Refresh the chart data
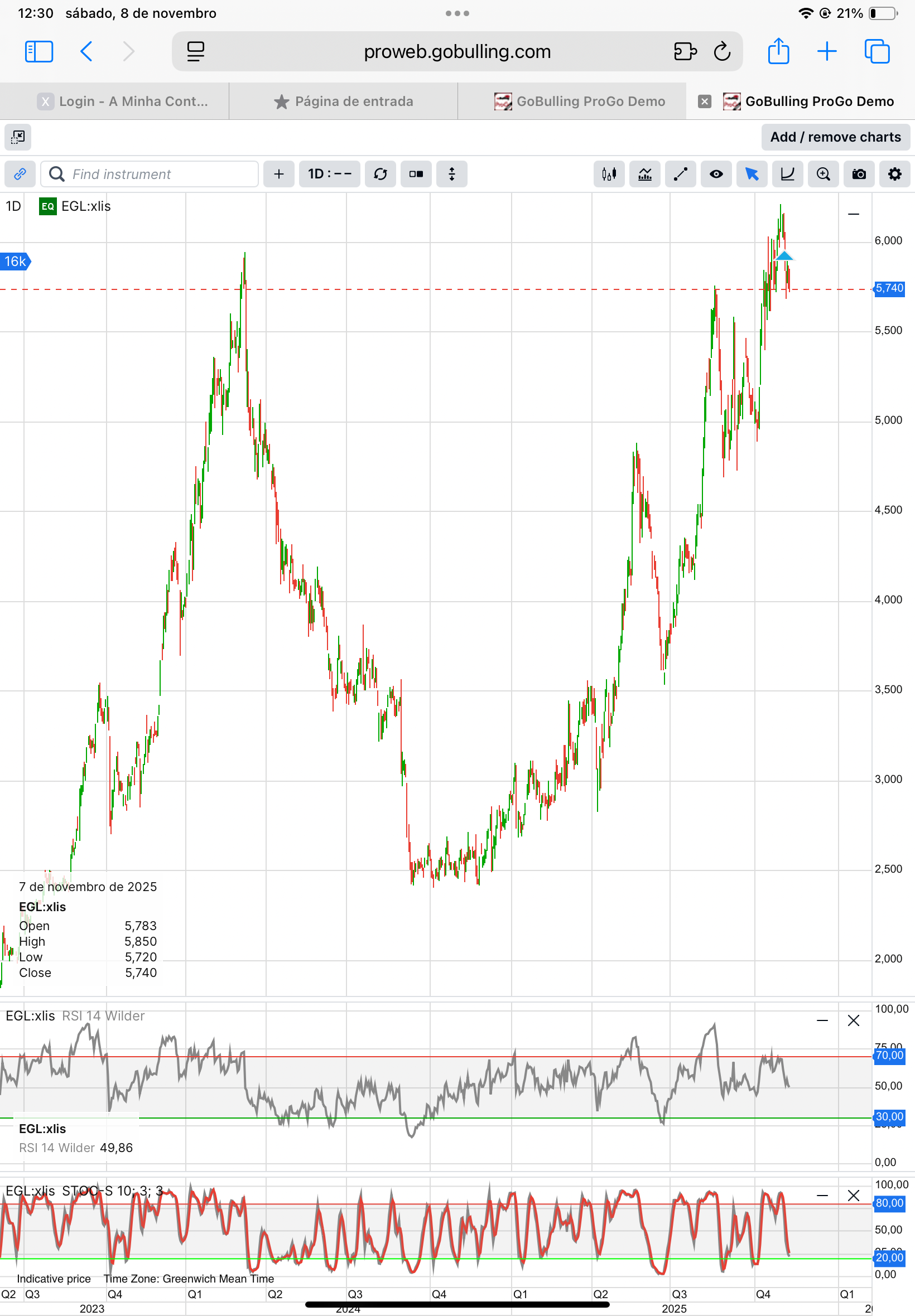This screenshot has height=1316, width=915. tap(380, 174)
